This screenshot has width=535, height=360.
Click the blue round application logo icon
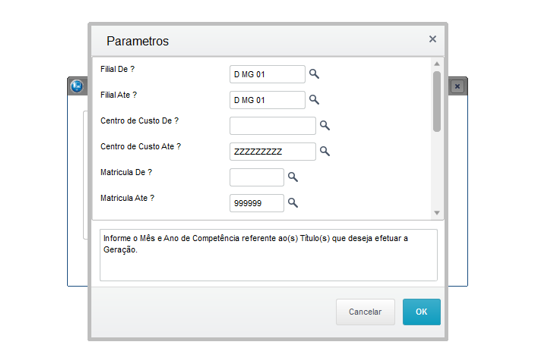(77, 86)
